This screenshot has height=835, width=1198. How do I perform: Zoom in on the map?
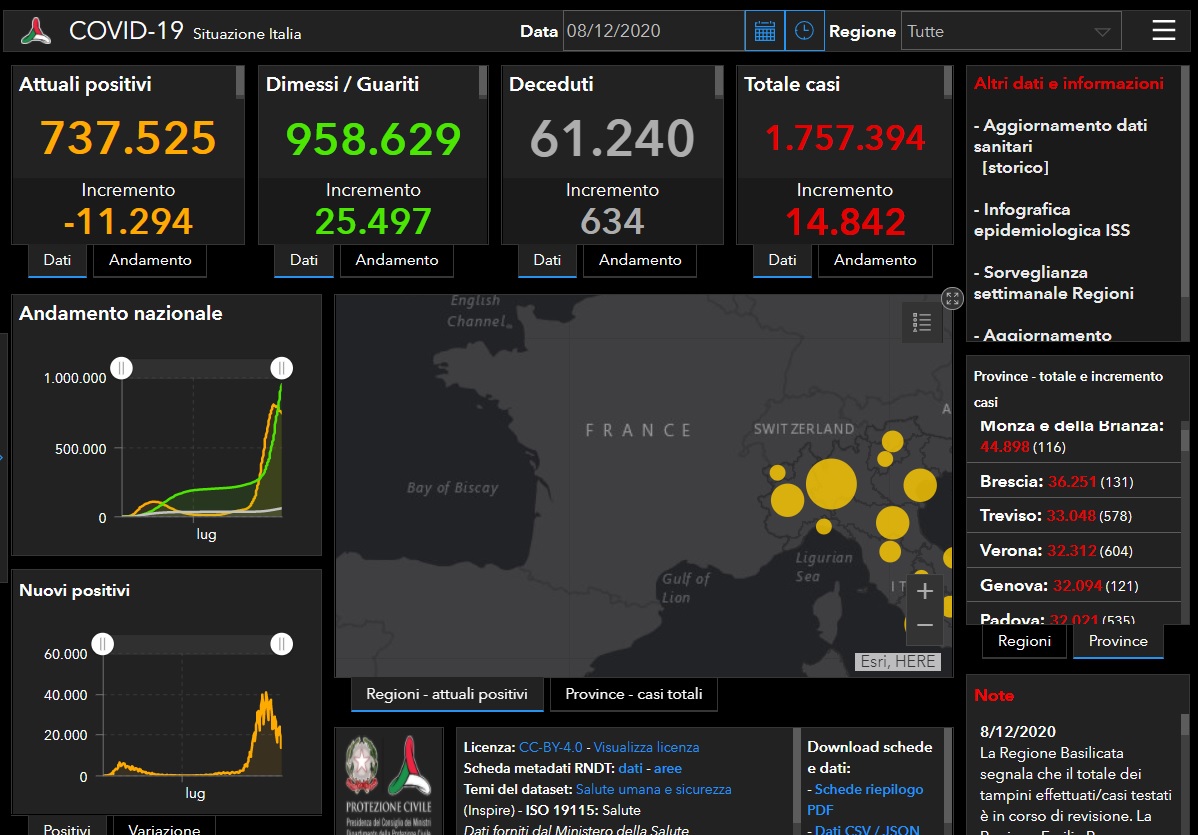click(924, 591)
